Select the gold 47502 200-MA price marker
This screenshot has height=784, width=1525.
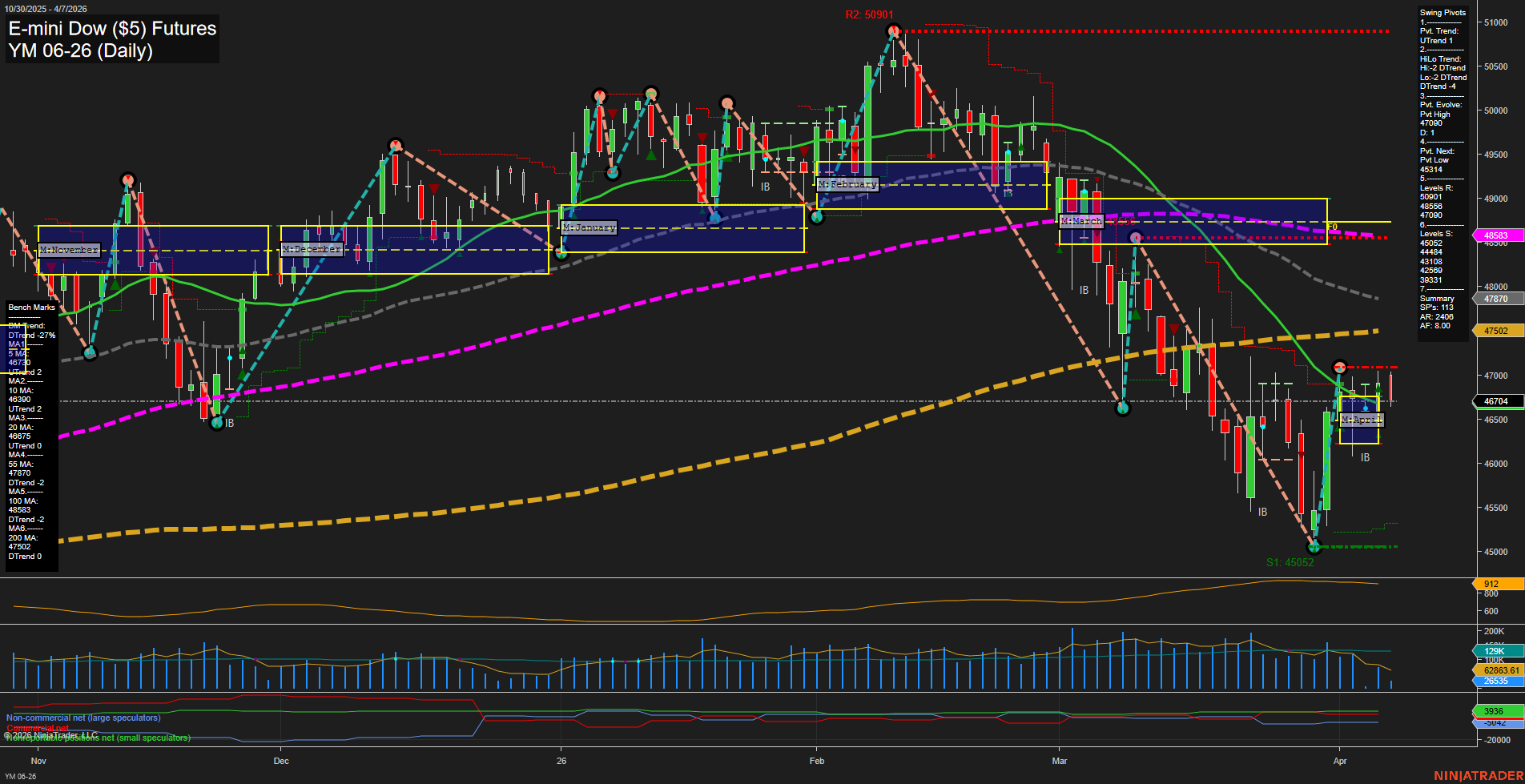pos(1497,330)
